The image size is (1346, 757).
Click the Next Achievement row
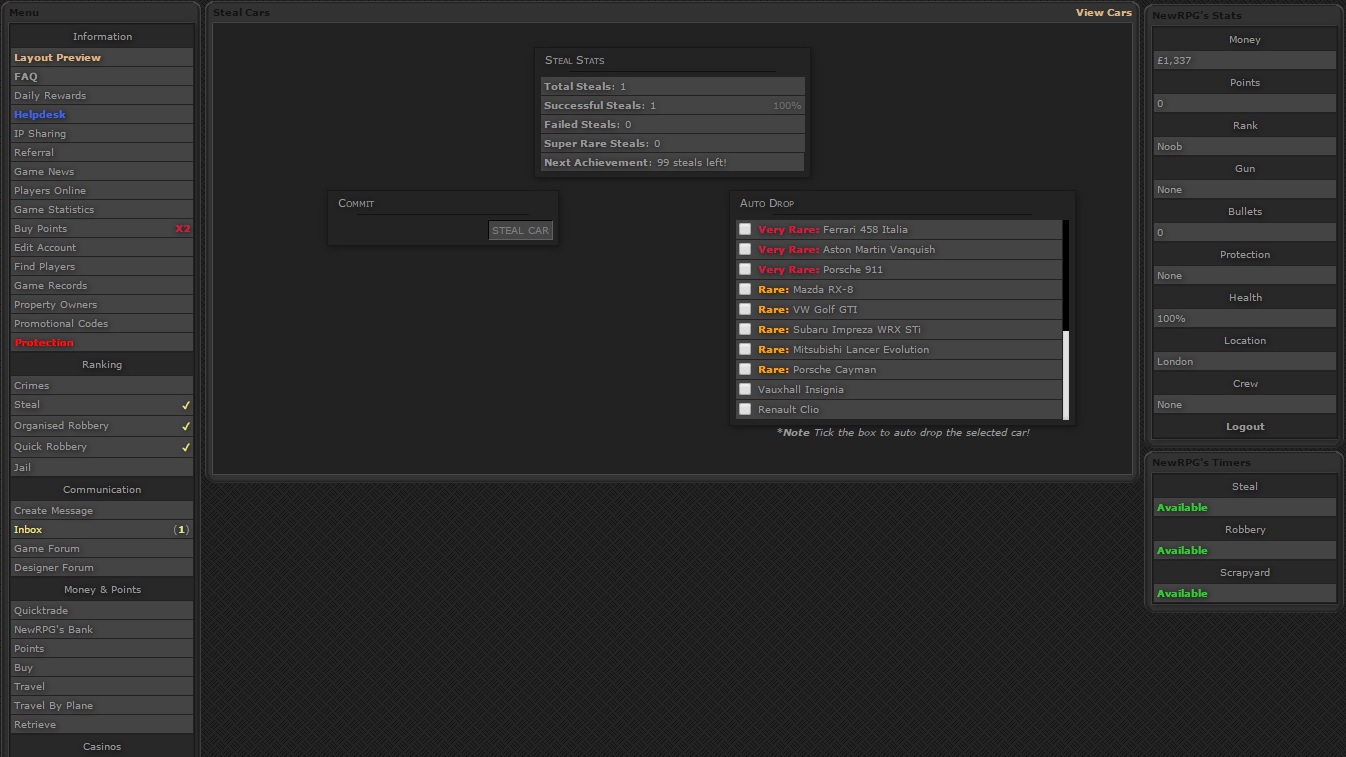[x=672, y=163]
